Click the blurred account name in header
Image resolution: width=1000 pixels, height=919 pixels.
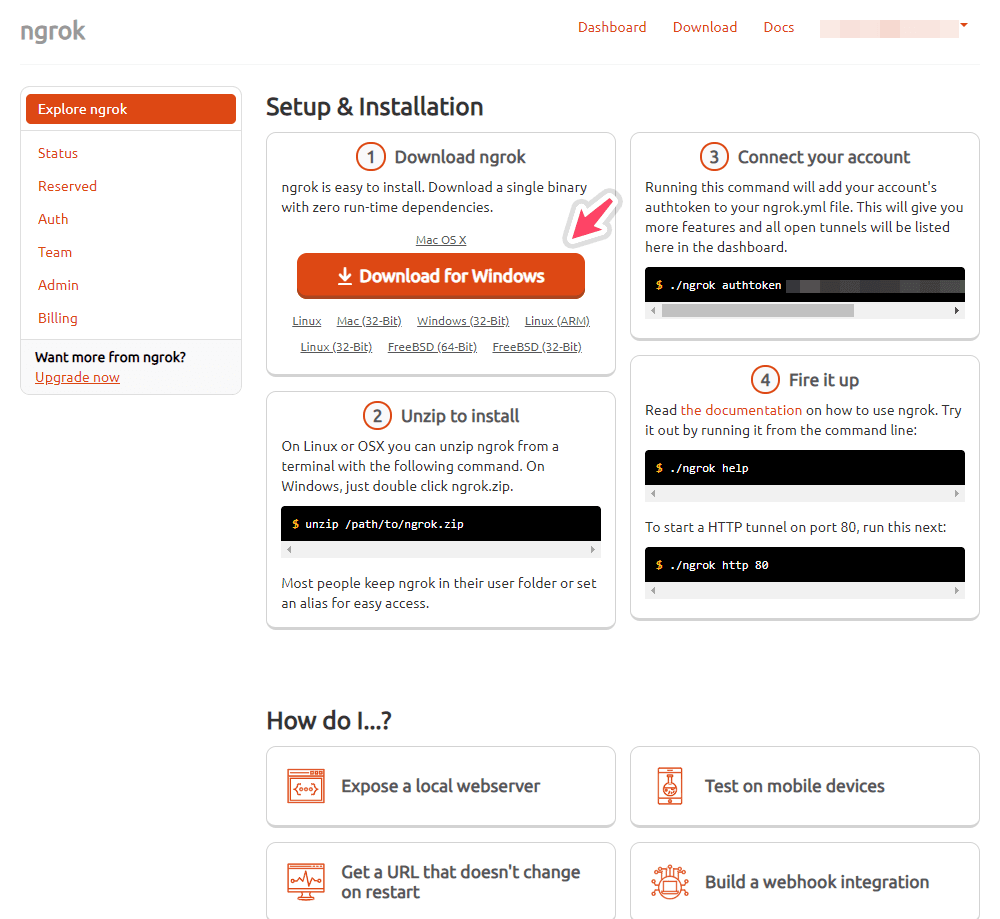(x=889, y=29)
